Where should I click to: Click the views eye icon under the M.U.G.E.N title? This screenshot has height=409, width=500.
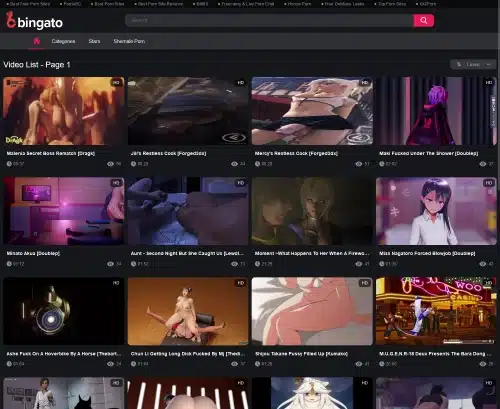click(483, 364)
